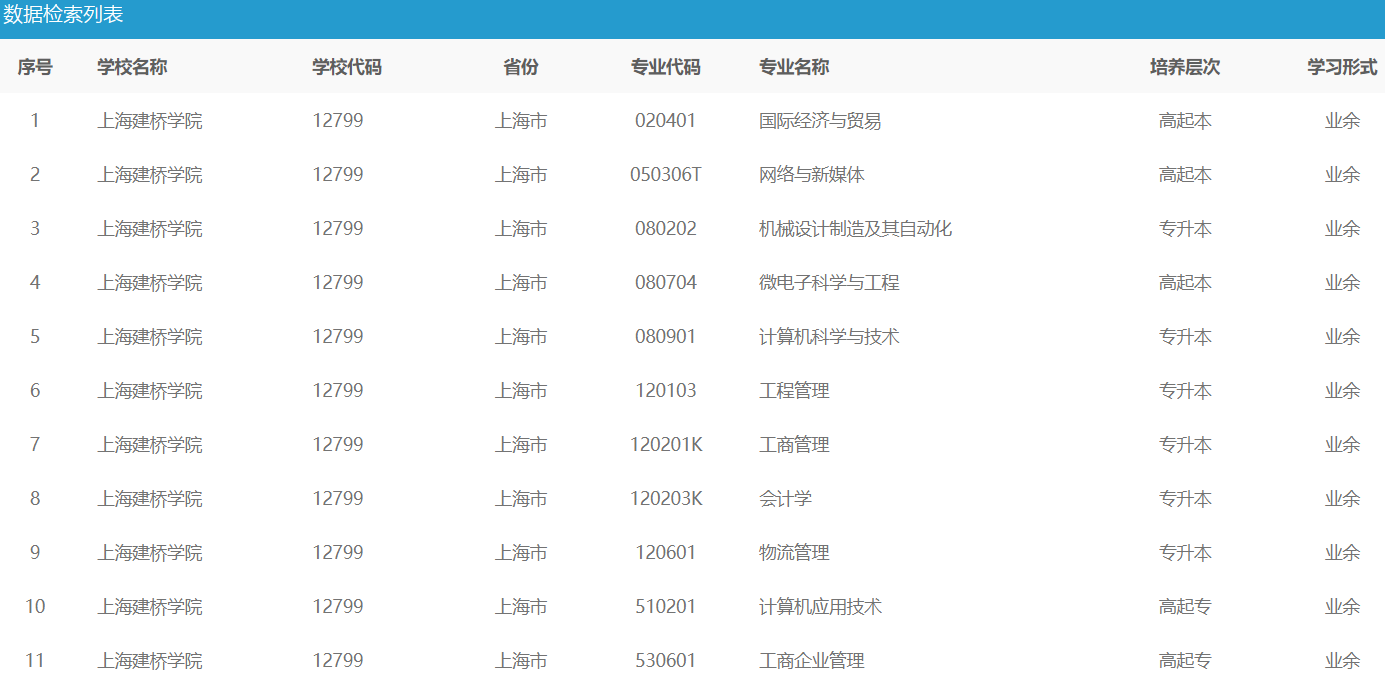Click the major name '工商管理'
The width and height of the screenshot is (1385, 684).
[794, 445]
